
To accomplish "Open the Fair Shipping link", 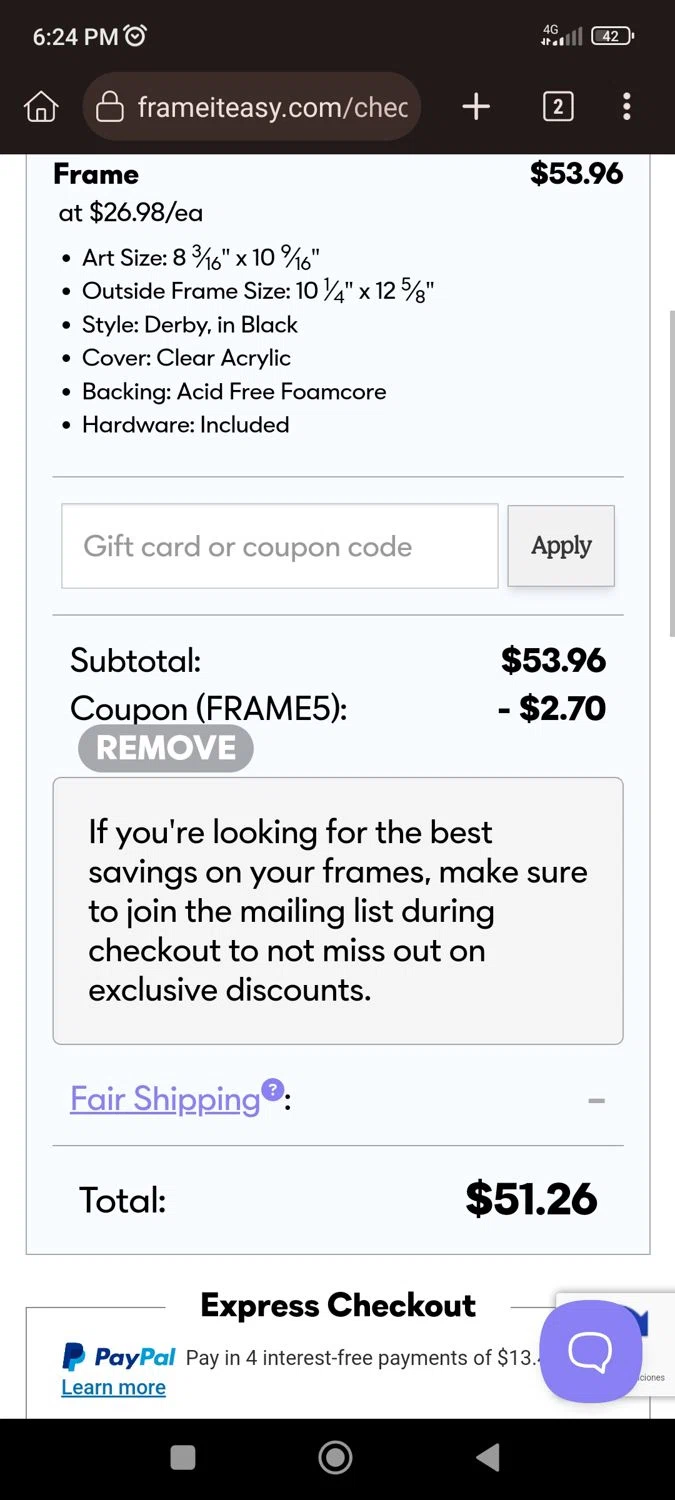I will point(165,1099).
